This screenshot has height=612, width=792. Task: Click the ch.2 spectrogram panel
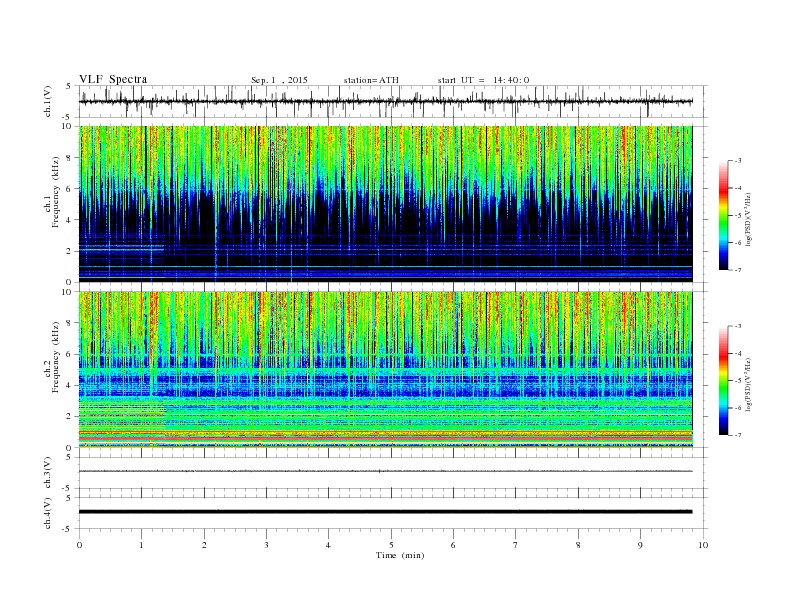point(386,369)
